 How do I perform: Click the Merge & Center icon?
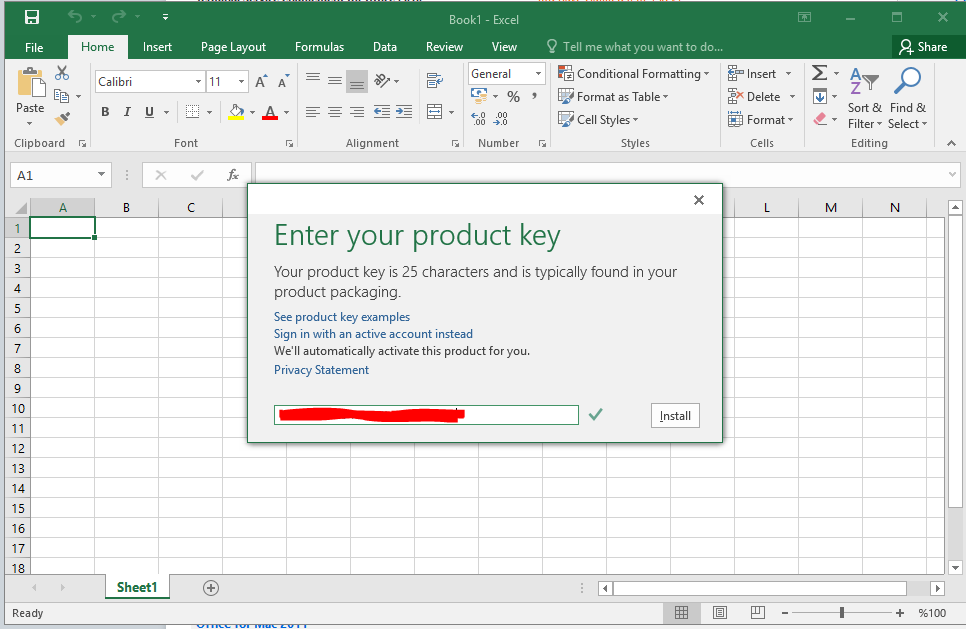[x=434, y=112]
